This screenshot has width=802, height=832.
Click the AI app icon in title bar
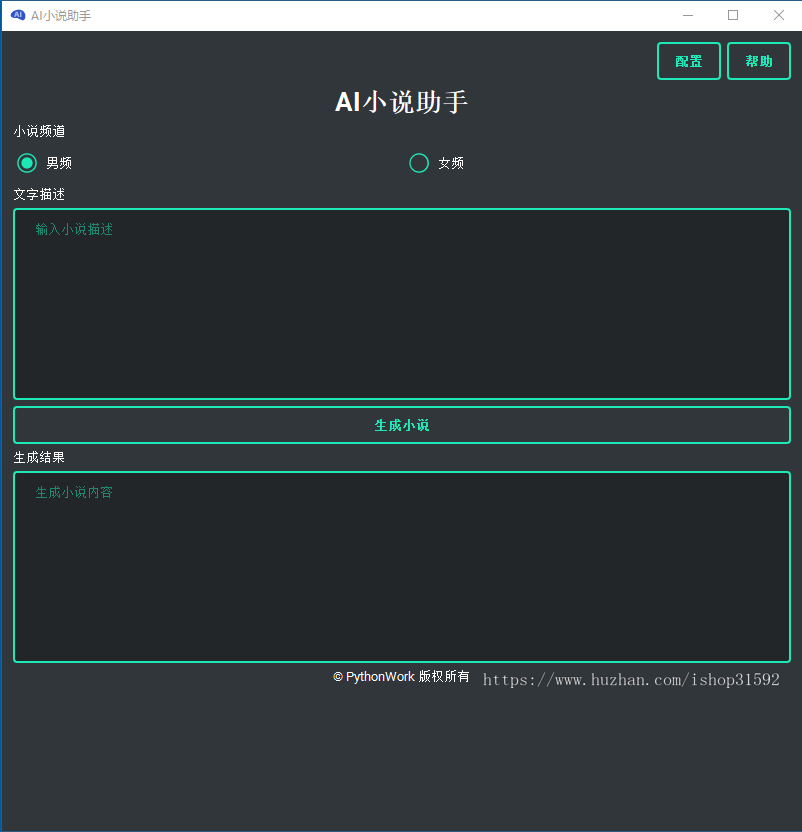point(18,15)
